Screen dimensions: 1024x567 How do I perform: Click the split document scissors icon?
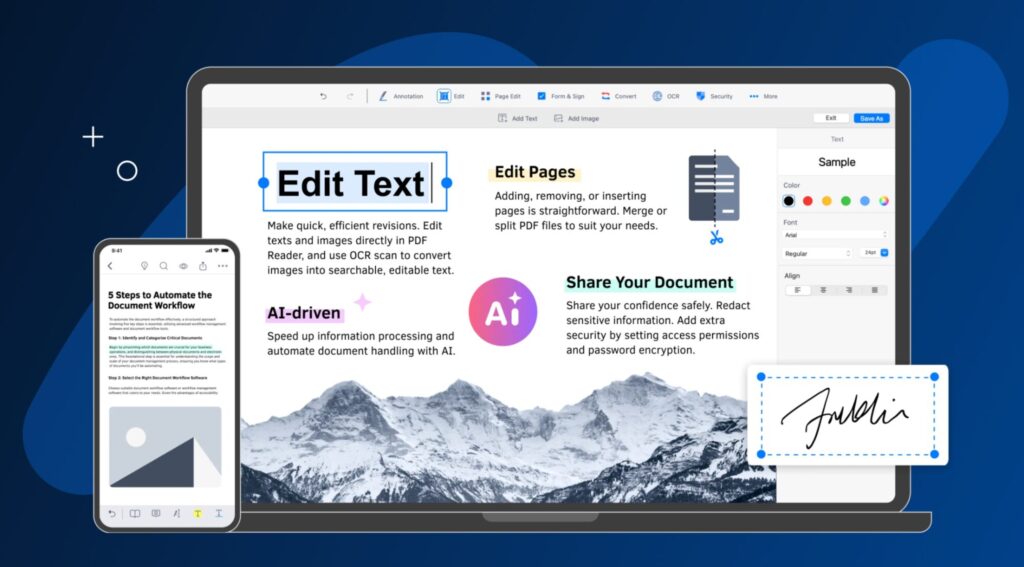click(x=716, y=238)
